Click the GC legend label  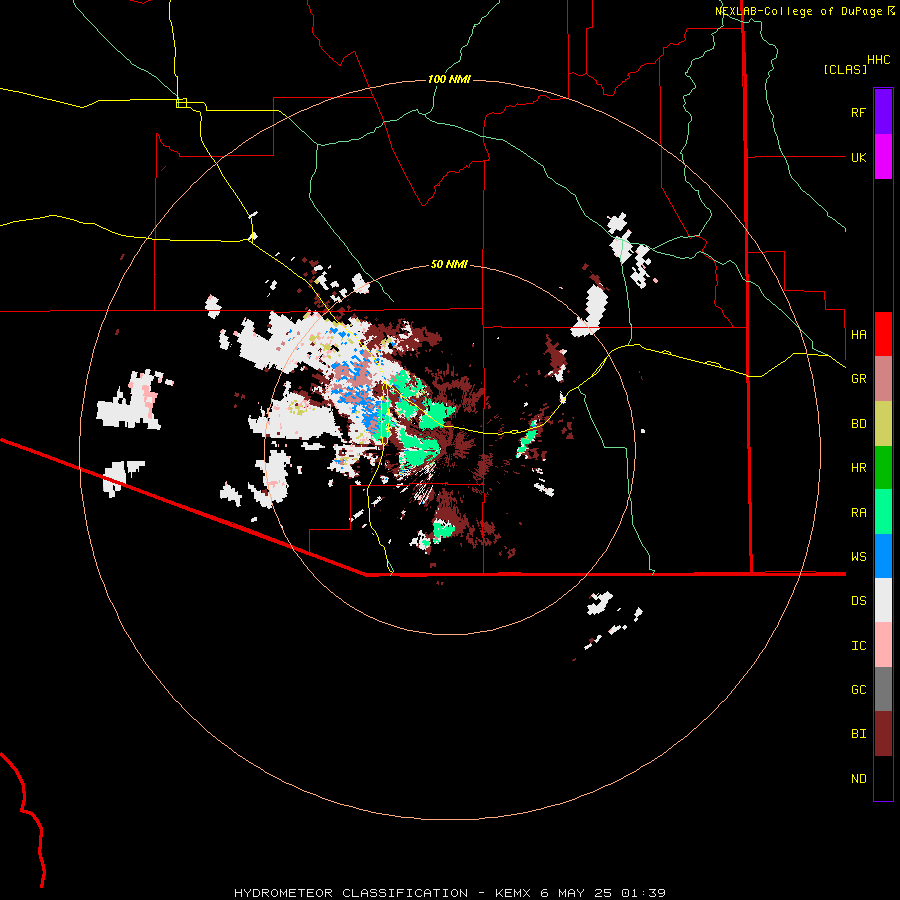858,690
